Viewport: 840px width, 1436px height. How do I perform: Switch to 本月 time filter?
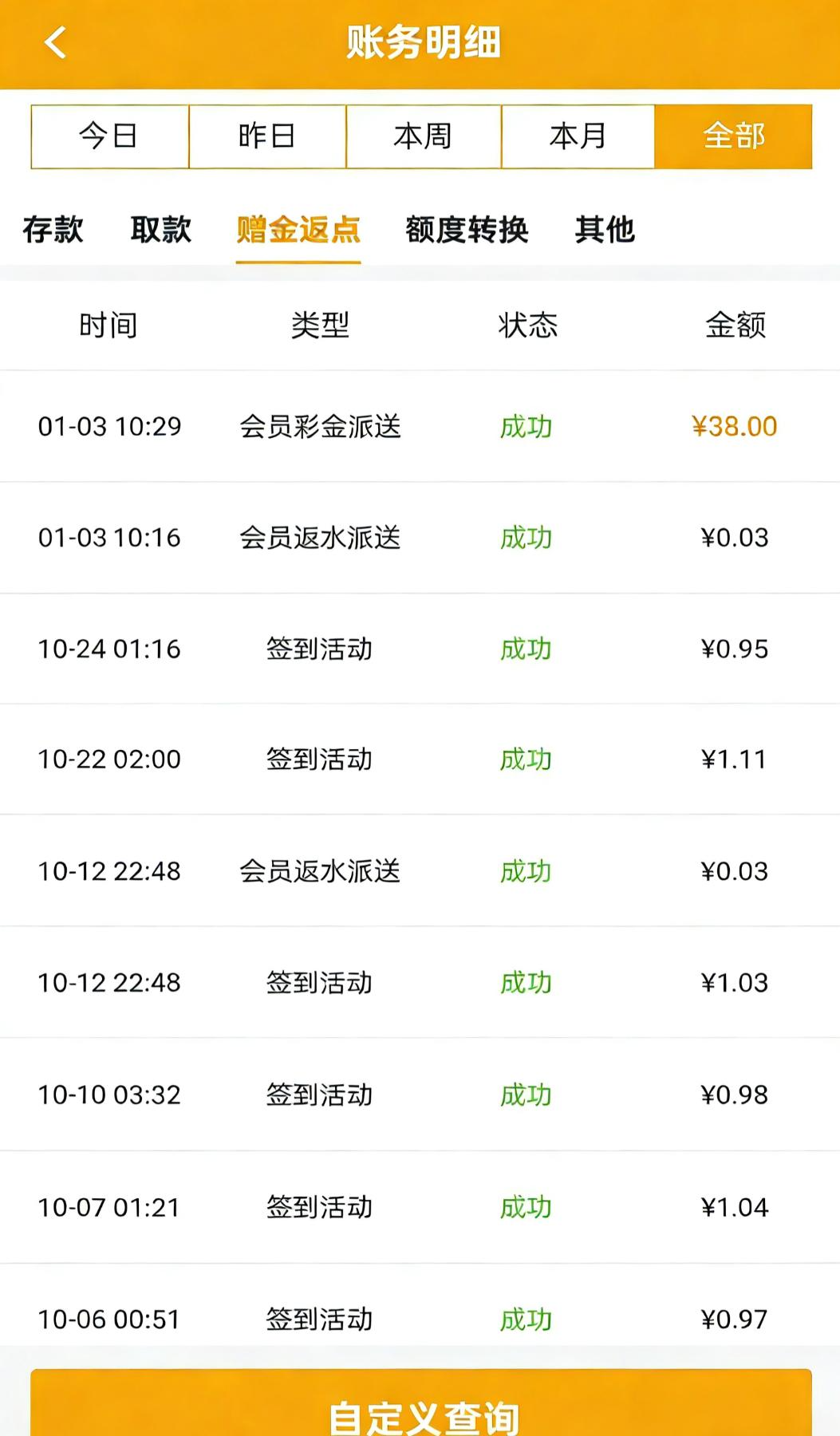(x=578, y=136)
